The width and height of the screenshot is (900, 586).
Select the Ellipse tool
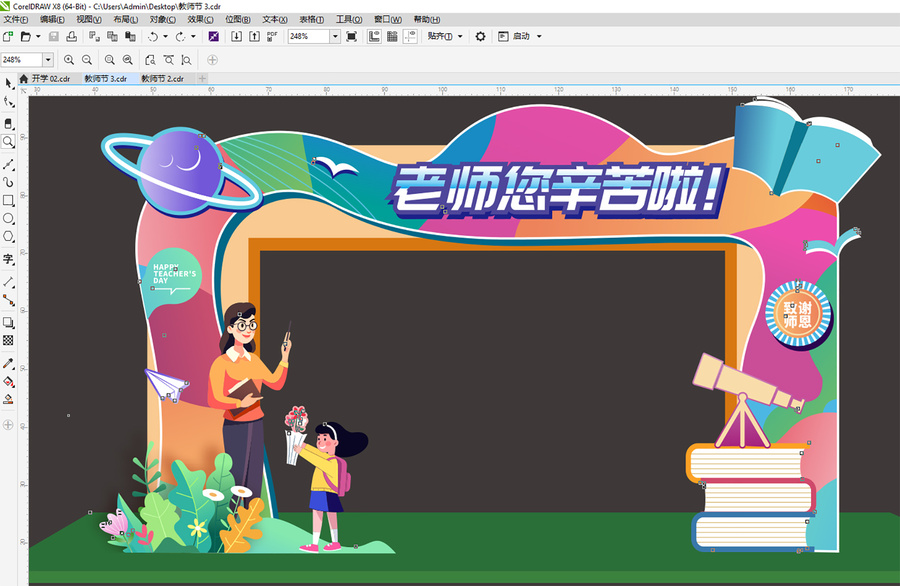8,218
